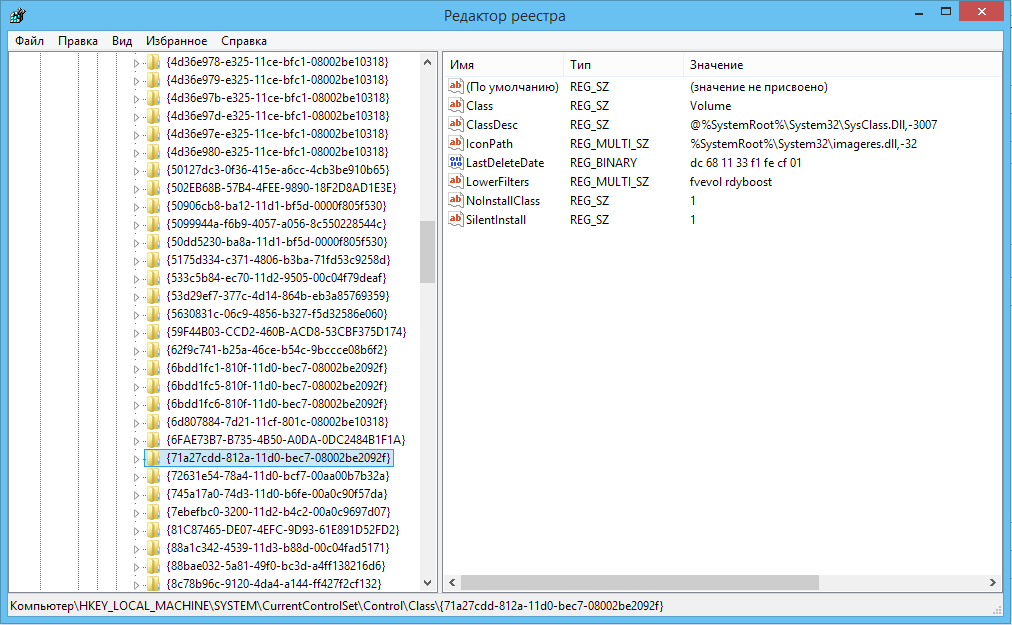Click the icon of (По умолчанию) value
1012x625 pixels.
[x=456, y=86]
